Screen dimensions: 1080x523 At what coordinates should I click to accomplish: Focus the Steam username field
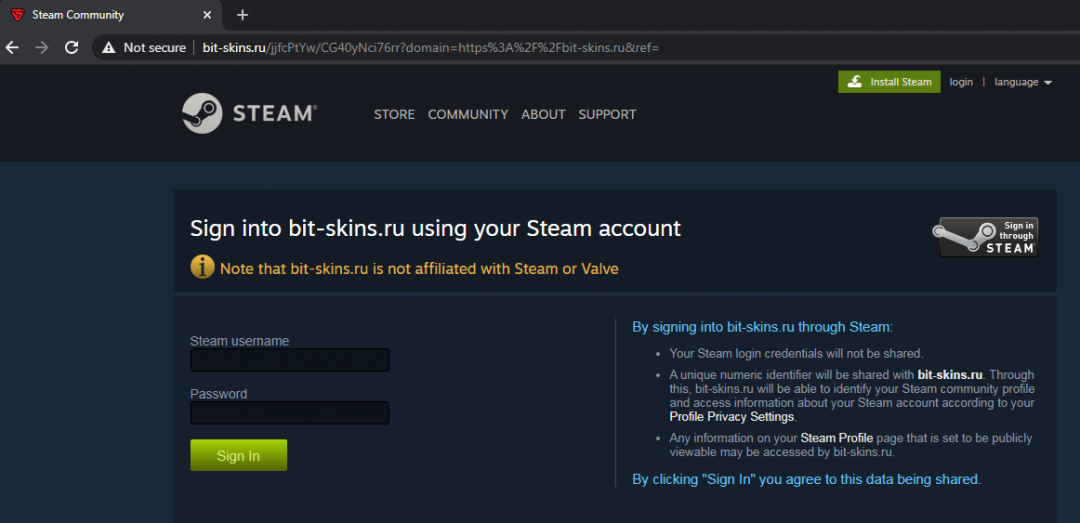pyautogui.click(x=289, y=360)
